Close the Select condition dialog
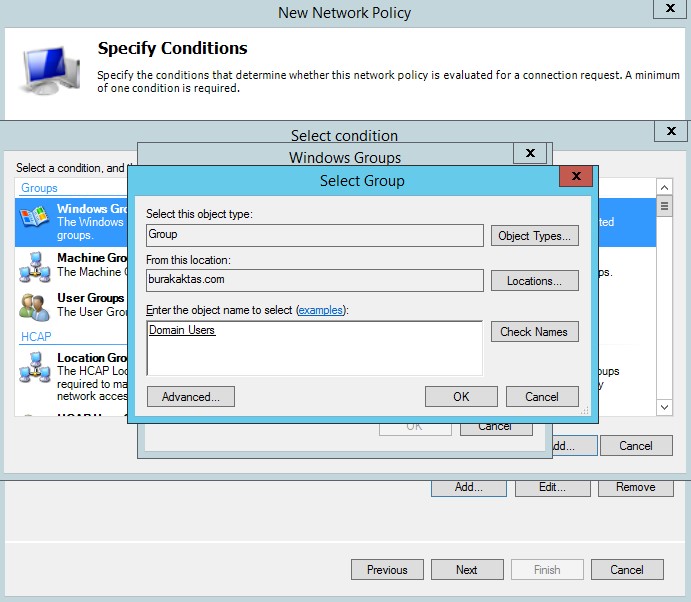The height and width of the screenshot is (602, 691). (x=671, y=131)
